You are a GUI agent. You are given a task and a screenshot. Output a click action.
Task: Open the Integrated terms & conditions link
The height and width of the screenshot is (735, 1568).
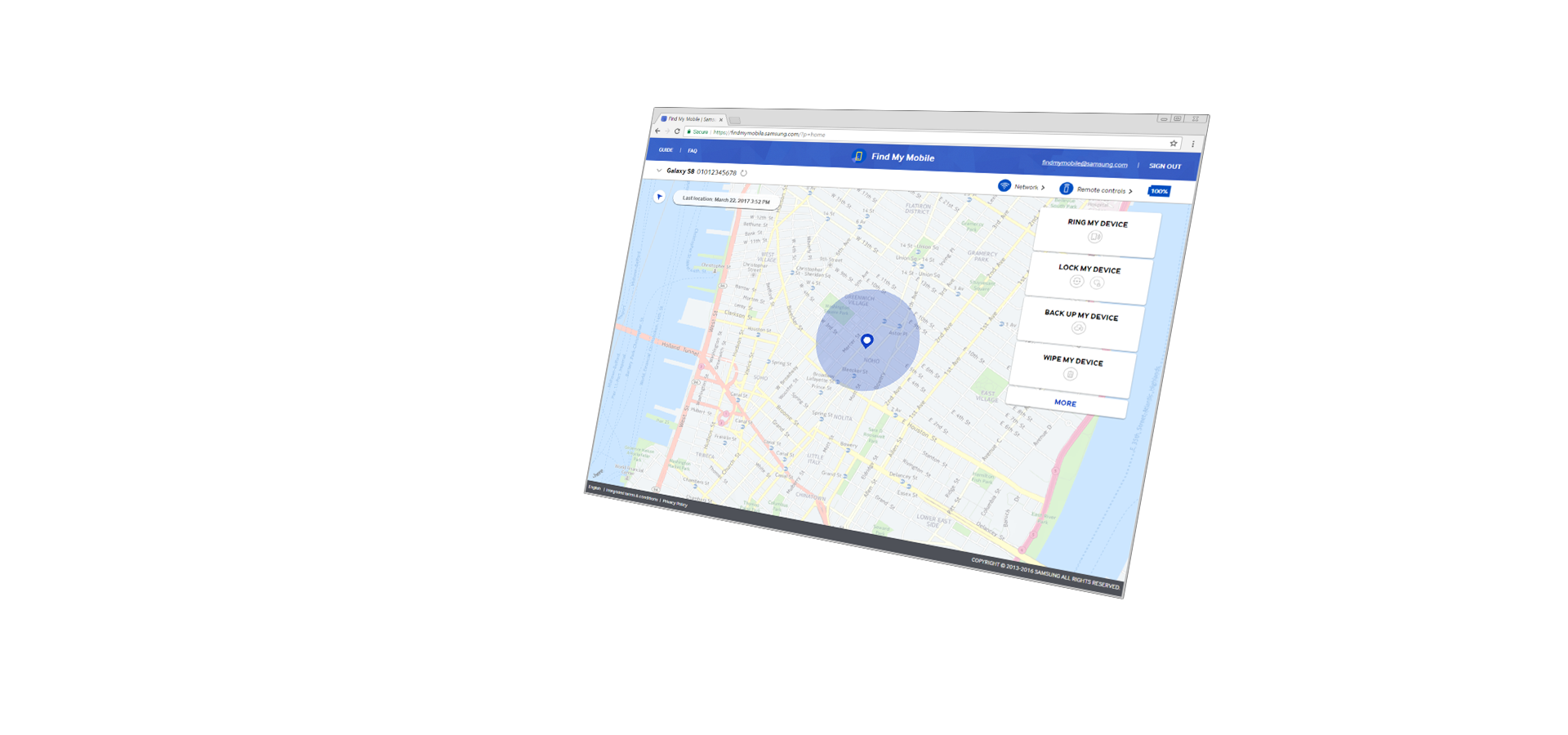(x=631, y=495)
